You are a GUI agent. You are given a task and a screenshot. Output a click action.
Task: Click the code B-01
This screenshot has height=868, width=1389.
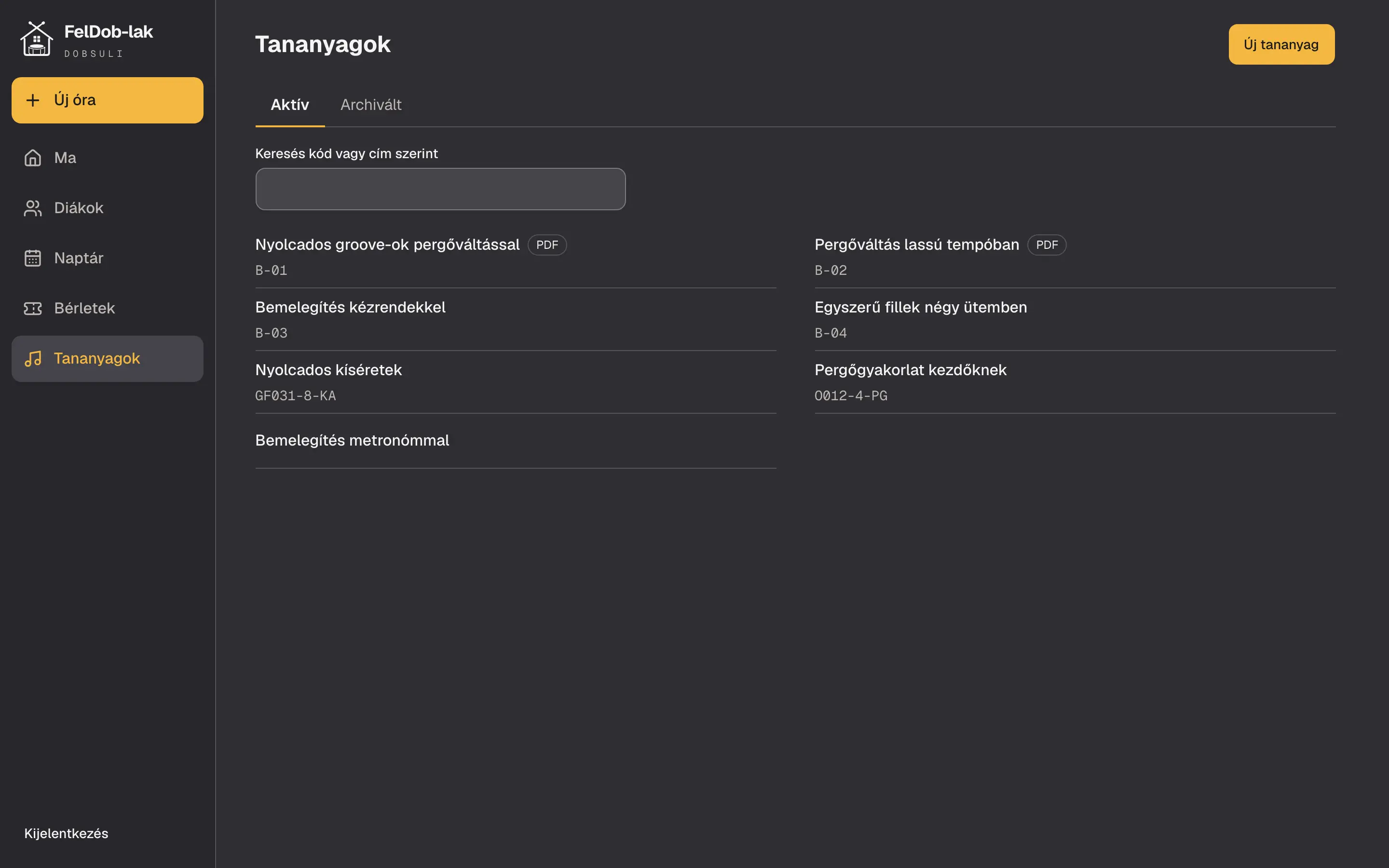pos(272,271)
